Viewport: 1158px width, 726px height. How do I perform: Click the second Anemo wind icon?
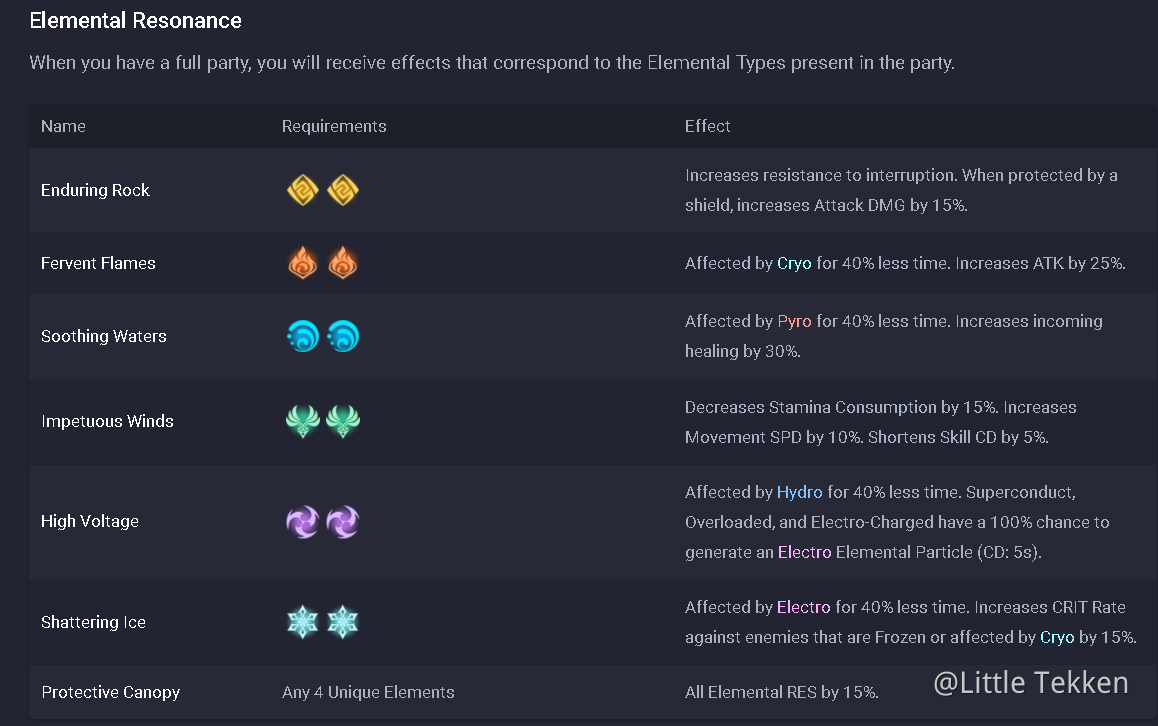pyautogui.click(x=342, y=421)
